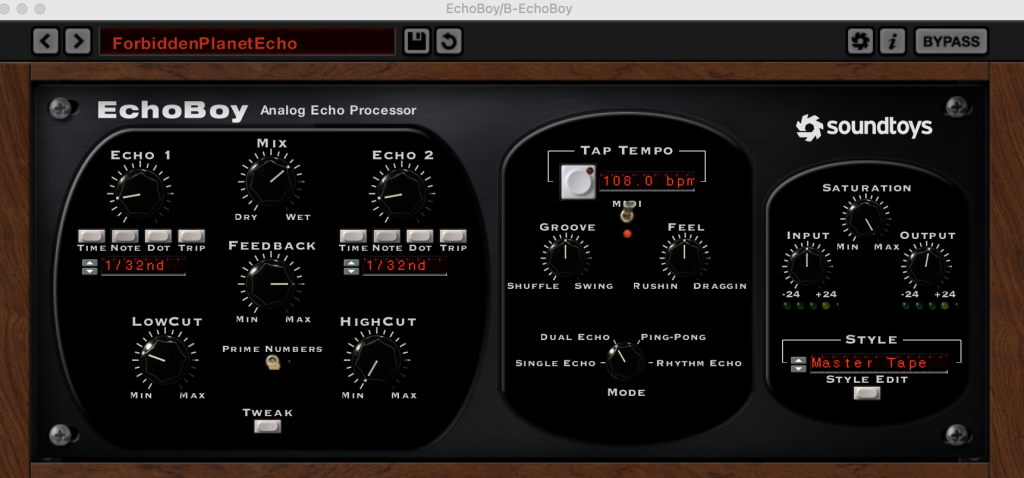This screenshot has width=1024, height=478.
Task: Click the Feedback knob
Action: coord(271,285)
